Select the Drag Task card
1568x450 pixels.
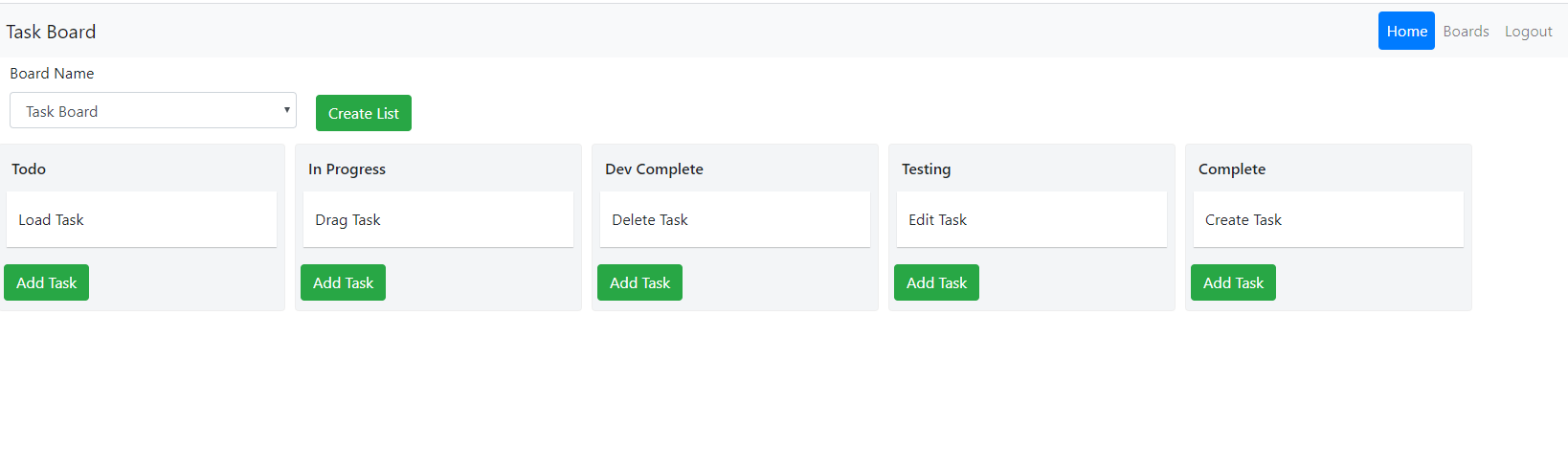click(438, 219)
